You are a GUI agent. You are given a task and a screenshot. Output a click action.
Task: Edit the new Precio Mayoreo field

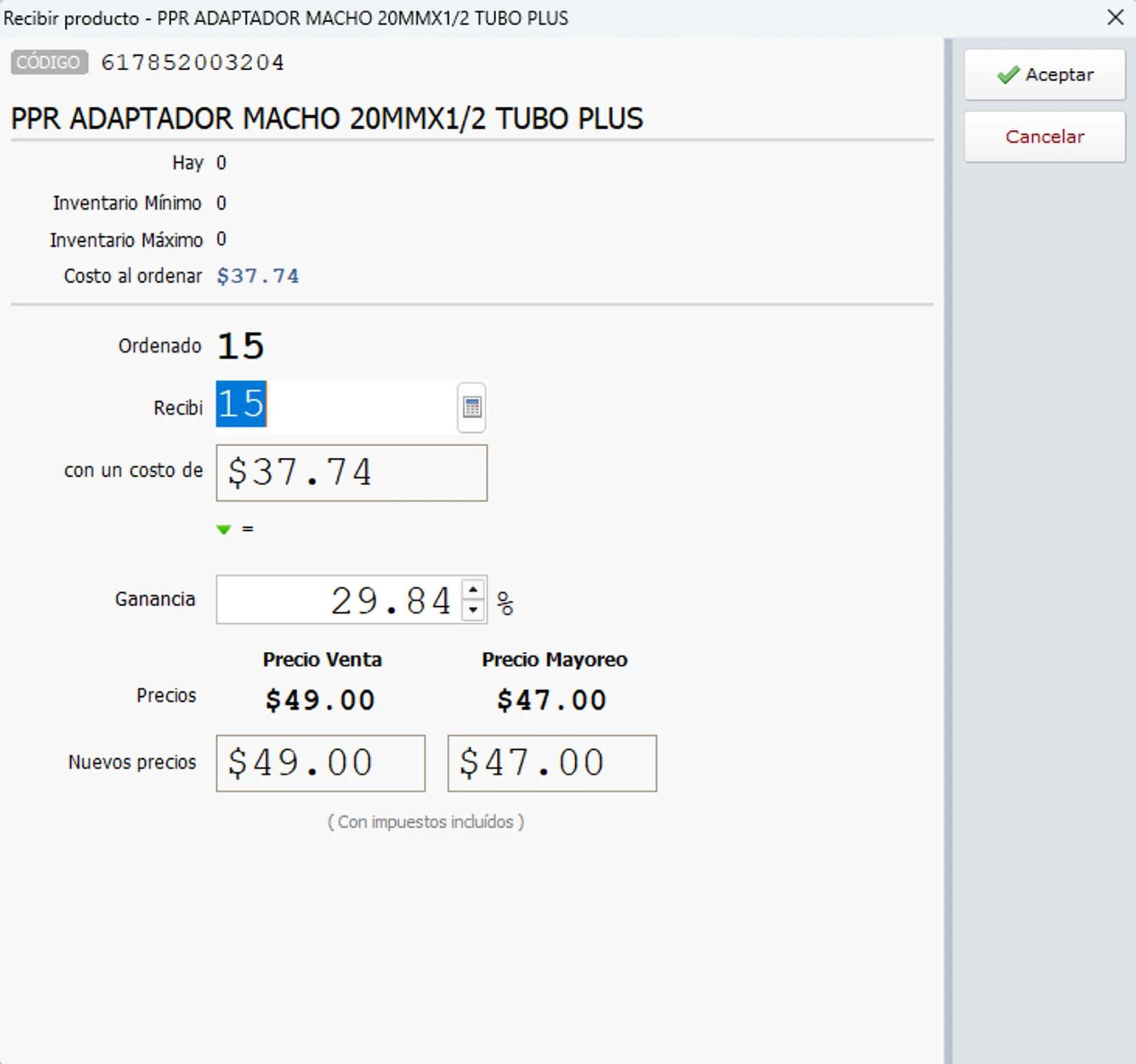pyautogui.click(x=551, y=763)
